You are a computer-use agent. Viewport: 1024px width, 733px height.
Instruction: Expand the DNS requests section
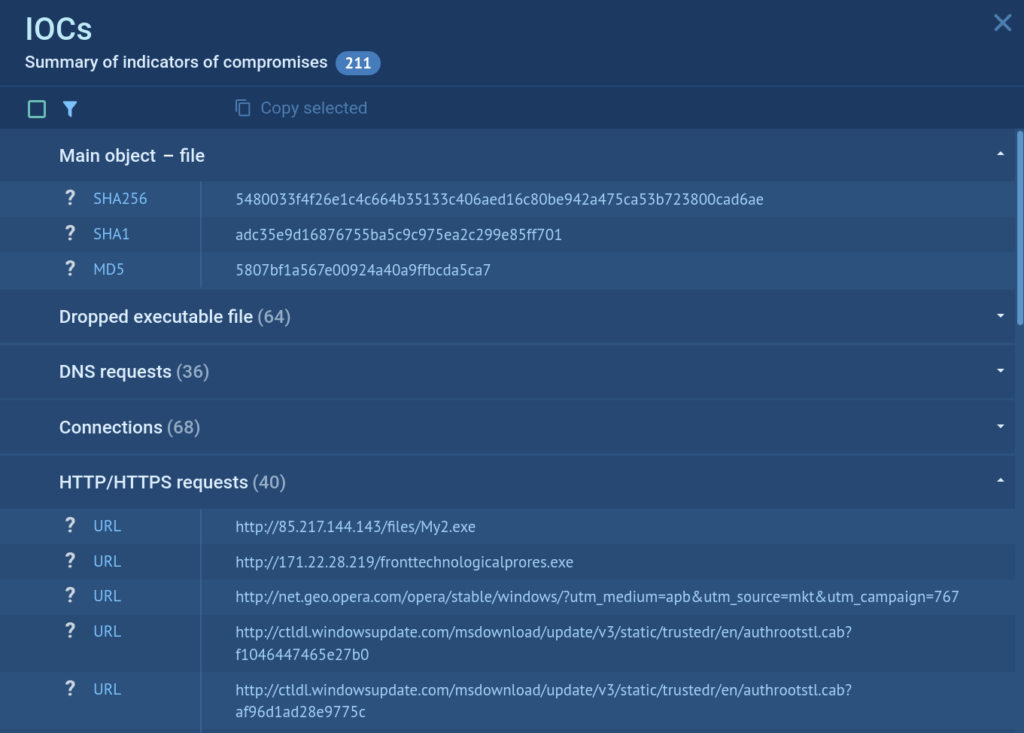1000,372
